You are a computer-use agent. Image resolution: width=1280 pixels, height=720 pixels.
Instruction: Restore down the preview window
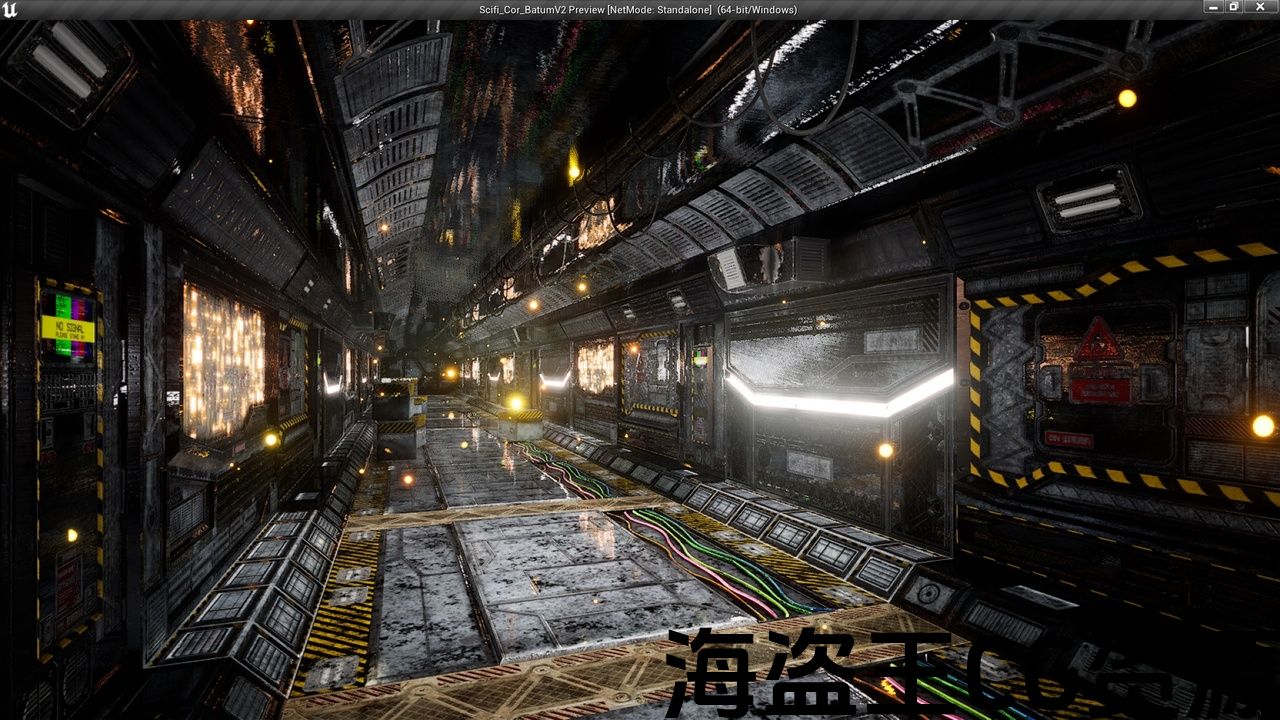(x=1234, y=6)
